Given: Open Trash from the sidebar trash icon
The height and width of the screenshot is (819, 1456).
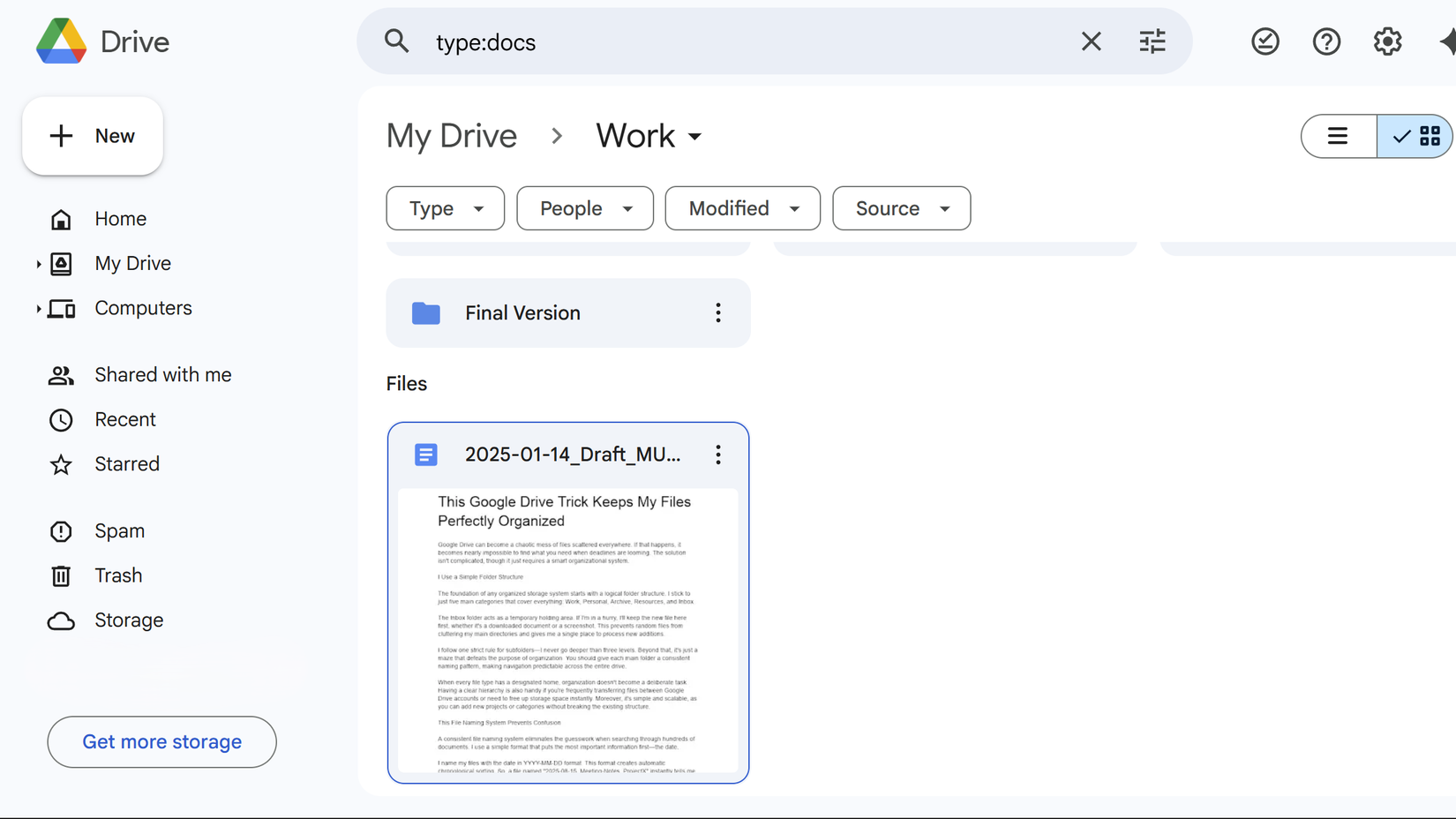Looking at the screenshot, I should click(60, 575).
